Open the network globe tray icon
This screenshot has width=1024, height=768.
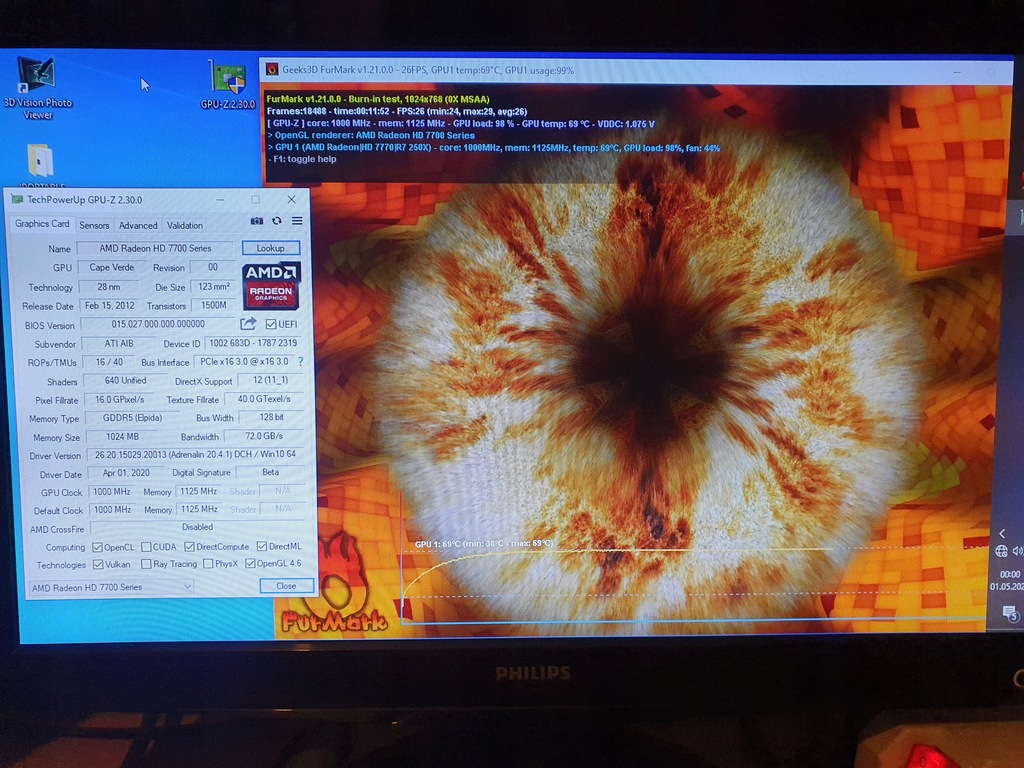click(1000, 551)
